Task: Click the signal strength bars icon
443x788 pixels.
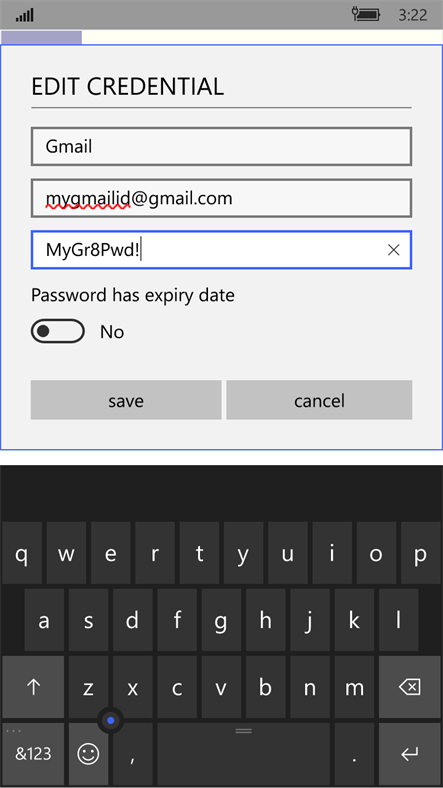Action: coord(25,16)
